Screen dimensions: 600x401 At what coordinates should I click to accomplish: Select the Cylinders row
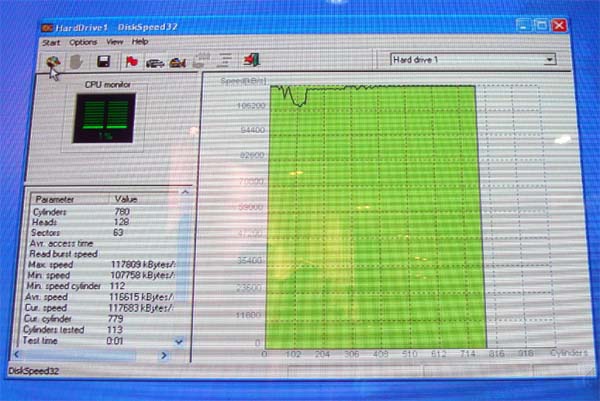coord(103,212)
